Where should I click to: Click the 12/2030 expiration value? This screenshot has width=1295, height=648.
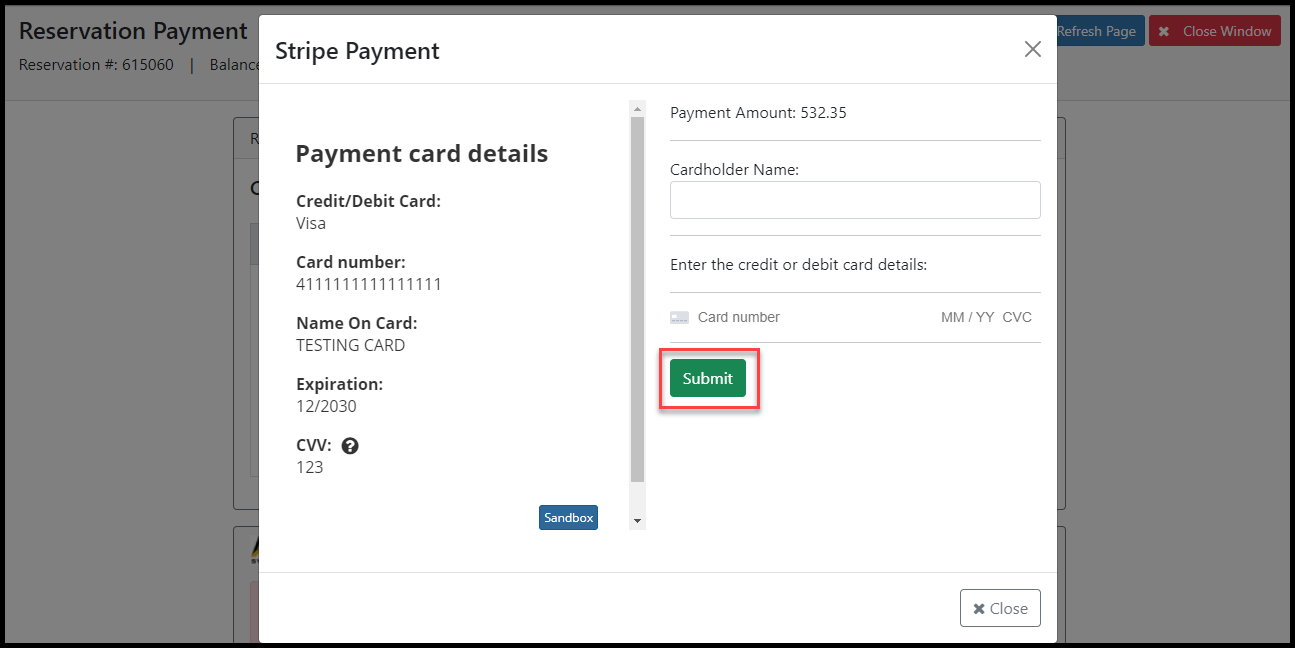(326, 406)
